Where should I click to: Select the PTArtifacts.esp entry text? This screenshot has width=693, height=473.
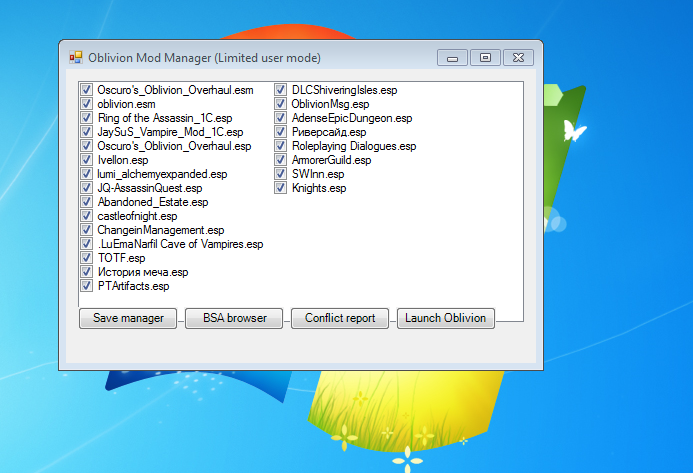point(133,286)
